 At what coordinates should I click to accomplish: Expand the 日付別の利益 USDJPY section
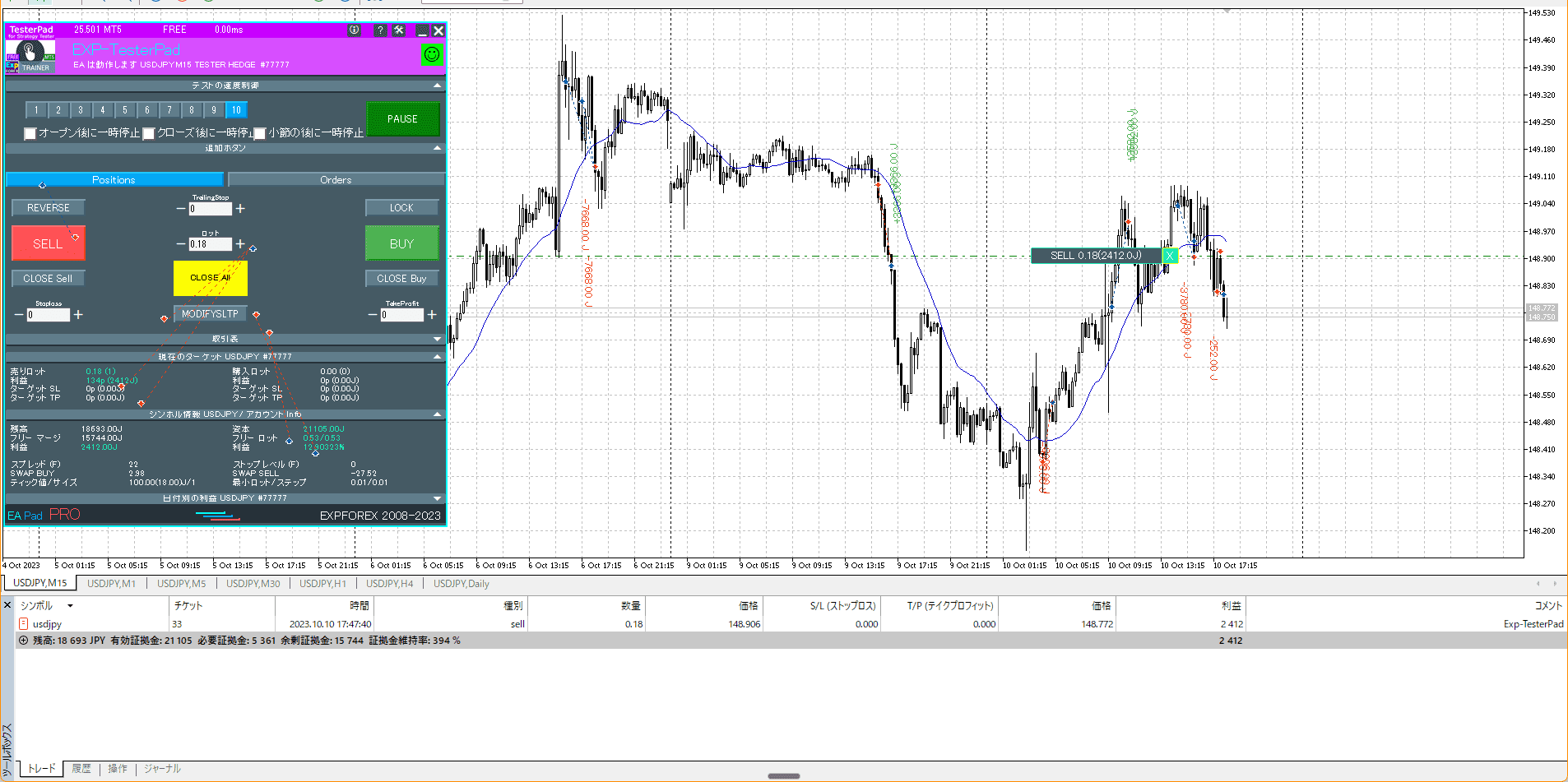click(437, 498)
